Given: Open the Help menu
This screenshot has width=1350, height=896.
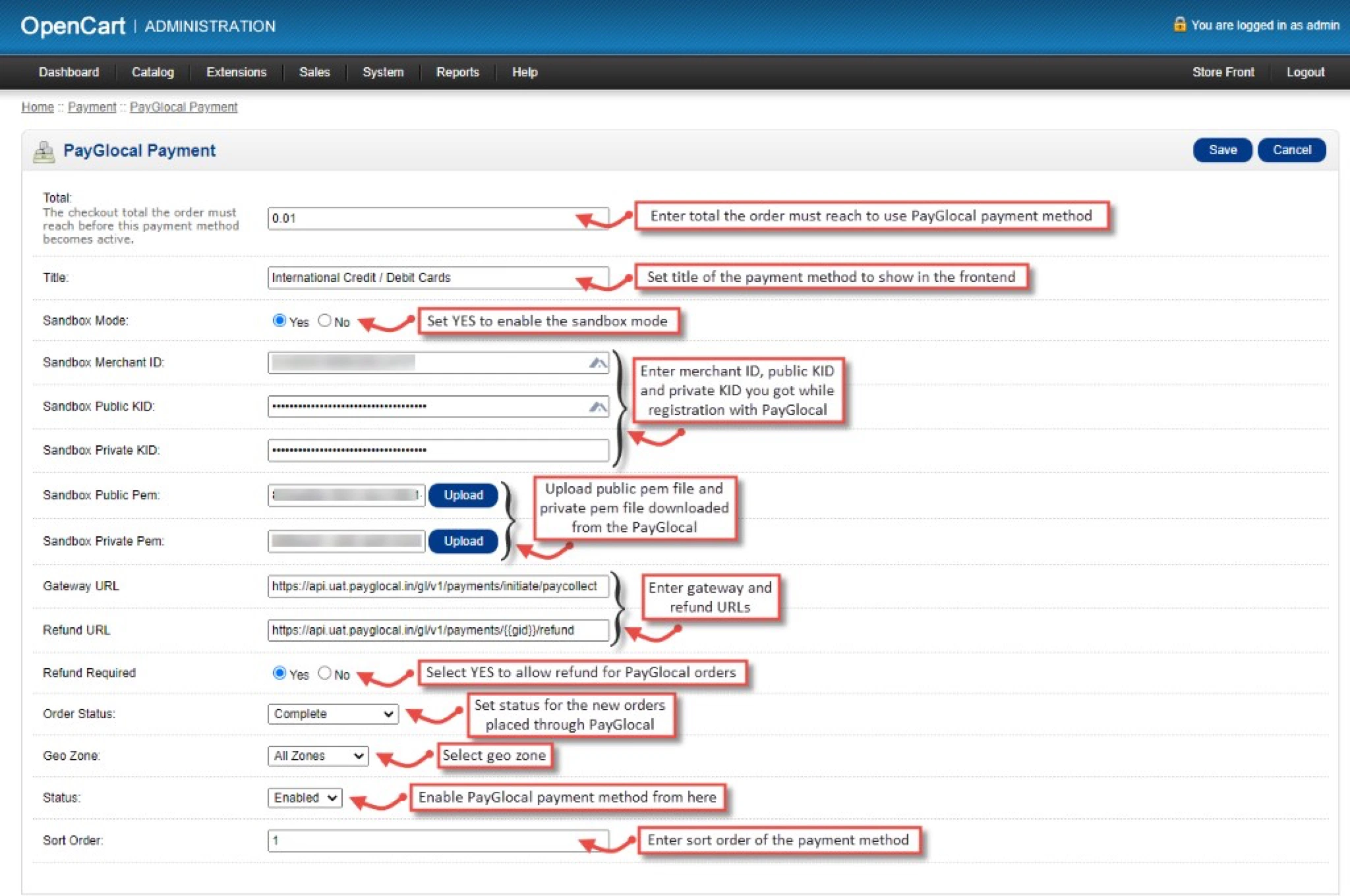Looking at the screenshot, I should 525,72.
